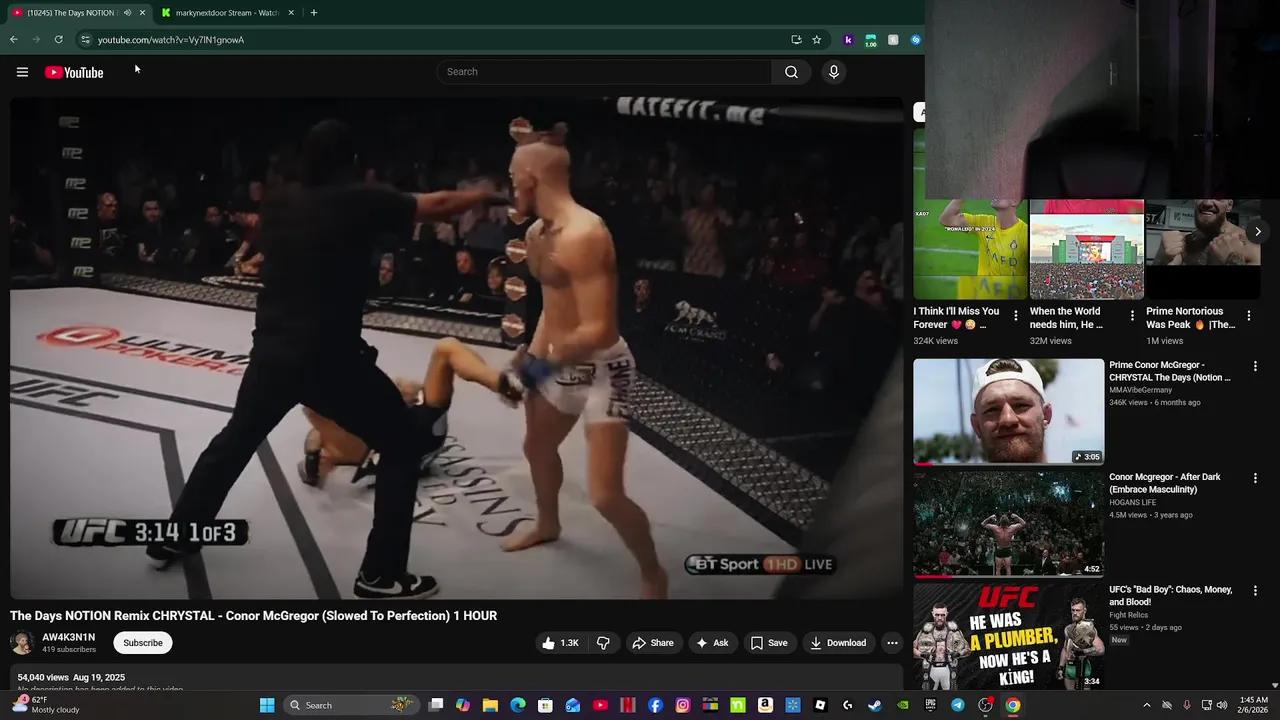Click the search magnifier button
This screenshot has width=1280, height=720.
point(791,72)
